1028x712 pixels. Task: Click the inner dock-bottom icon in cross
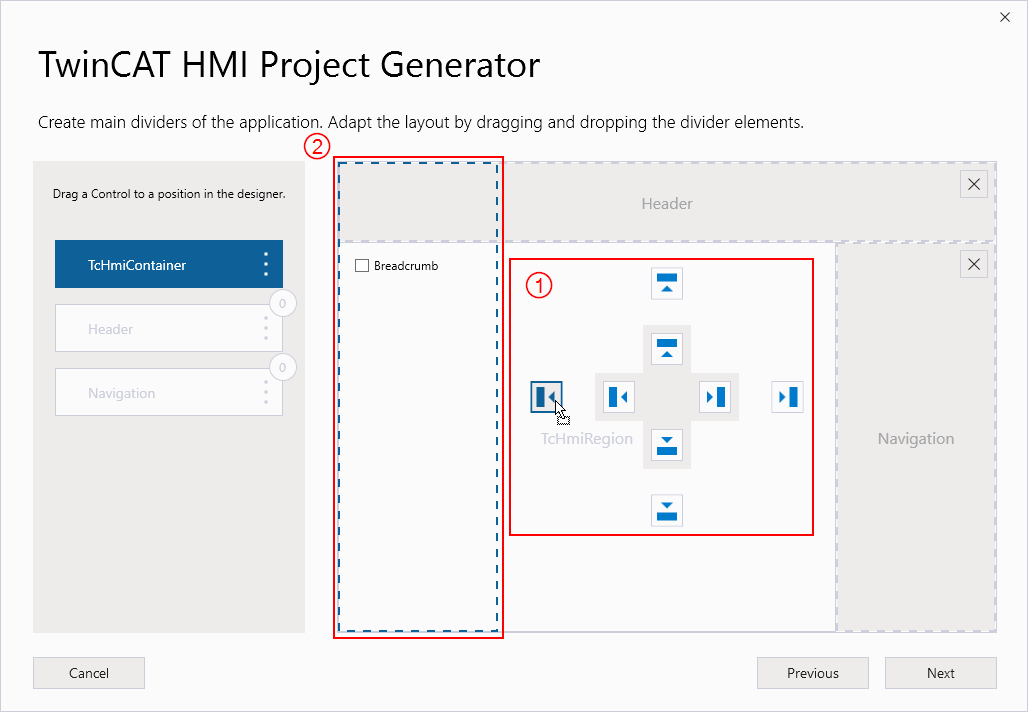667,445
